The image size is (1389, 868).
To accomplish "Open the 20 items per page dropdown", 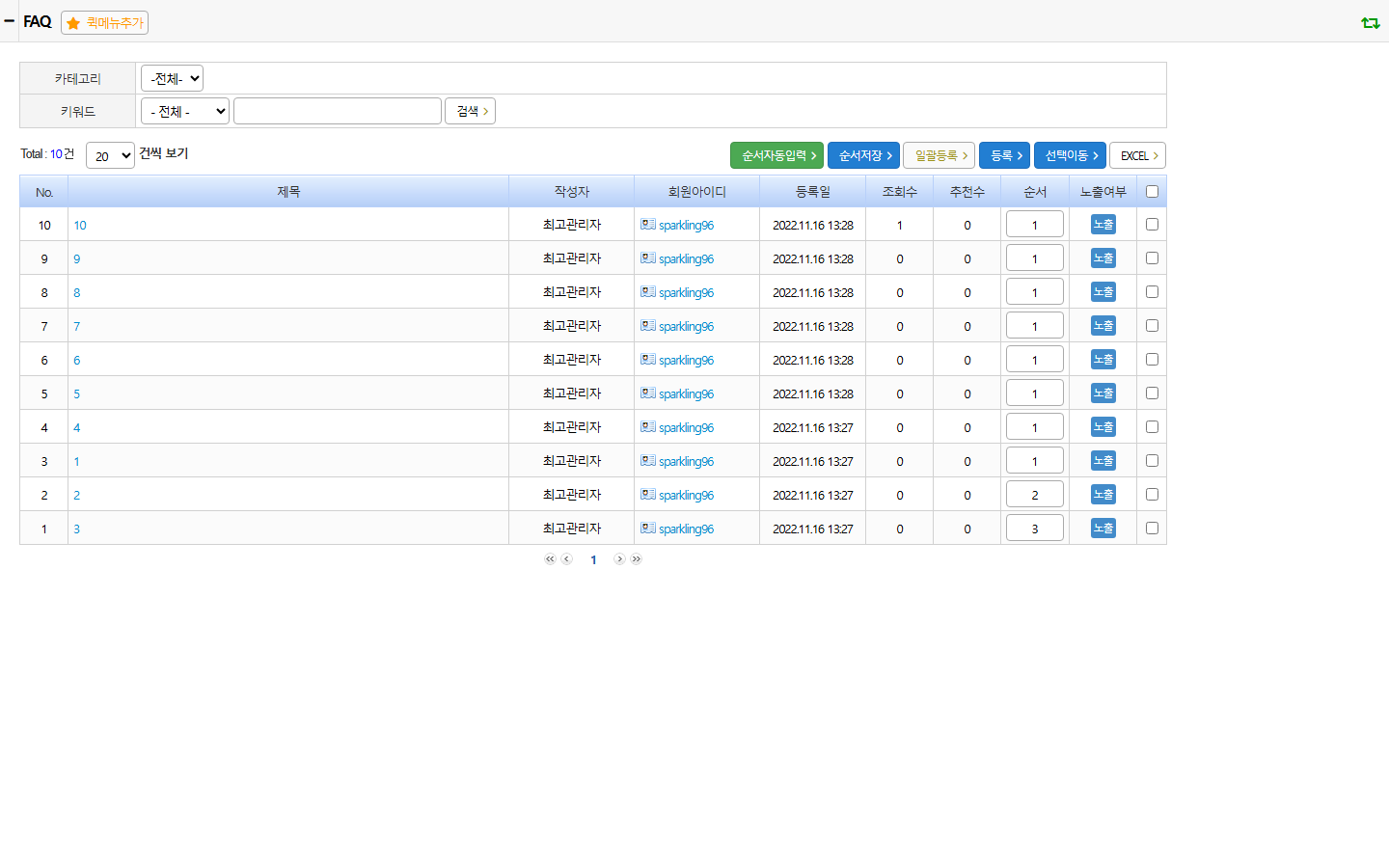I will [x=110, y=155].
